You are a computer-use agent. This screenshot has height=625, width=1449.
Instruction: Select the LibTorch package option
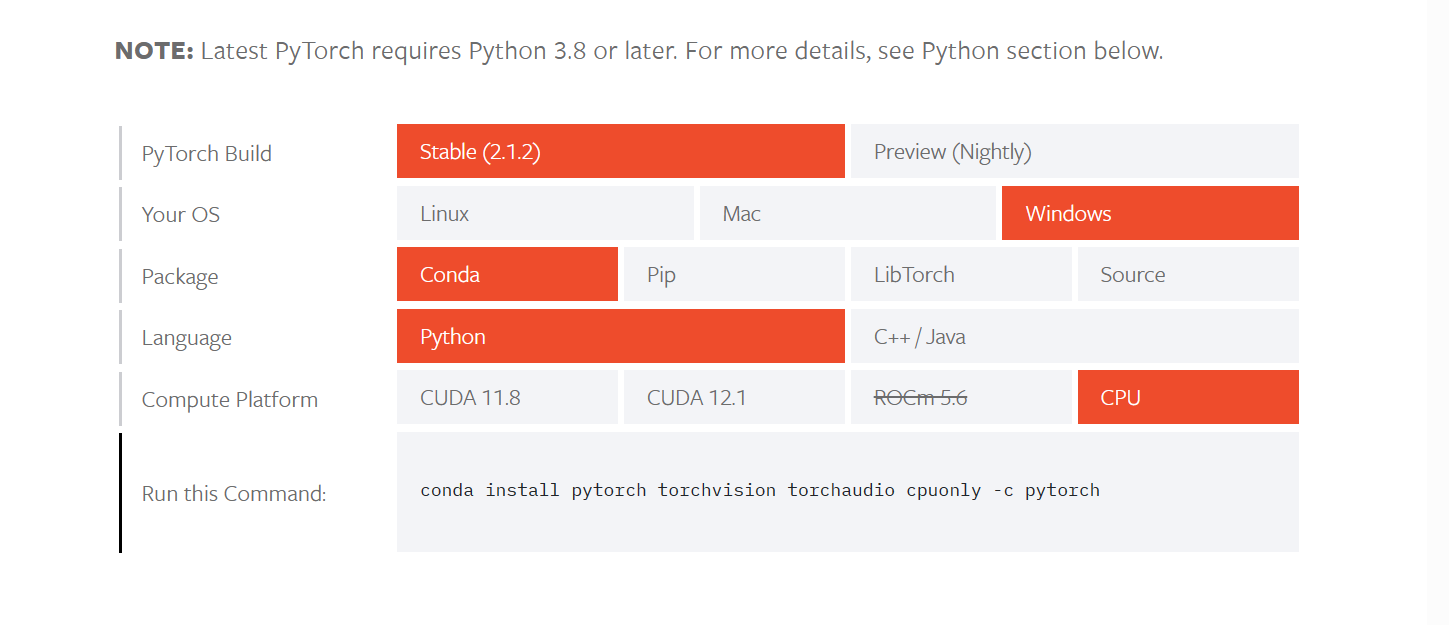click(961, 274)
